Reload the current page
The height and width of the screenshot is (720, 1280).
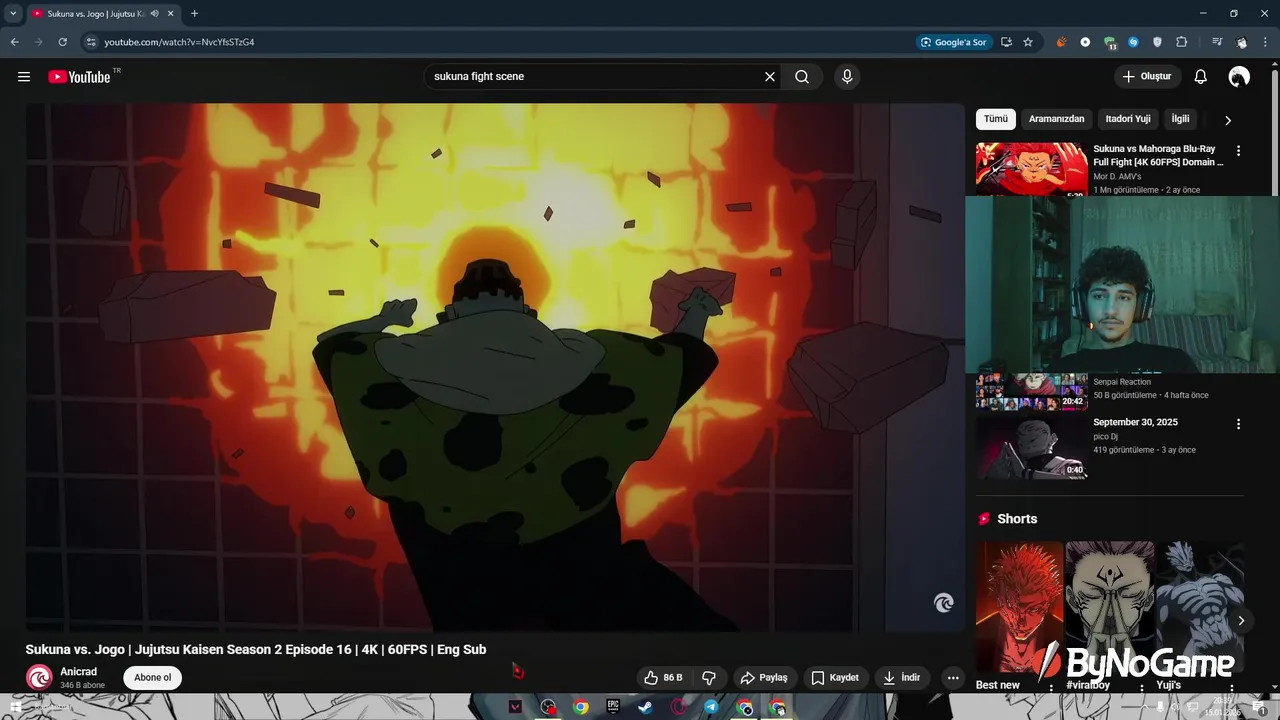(62, 42)
